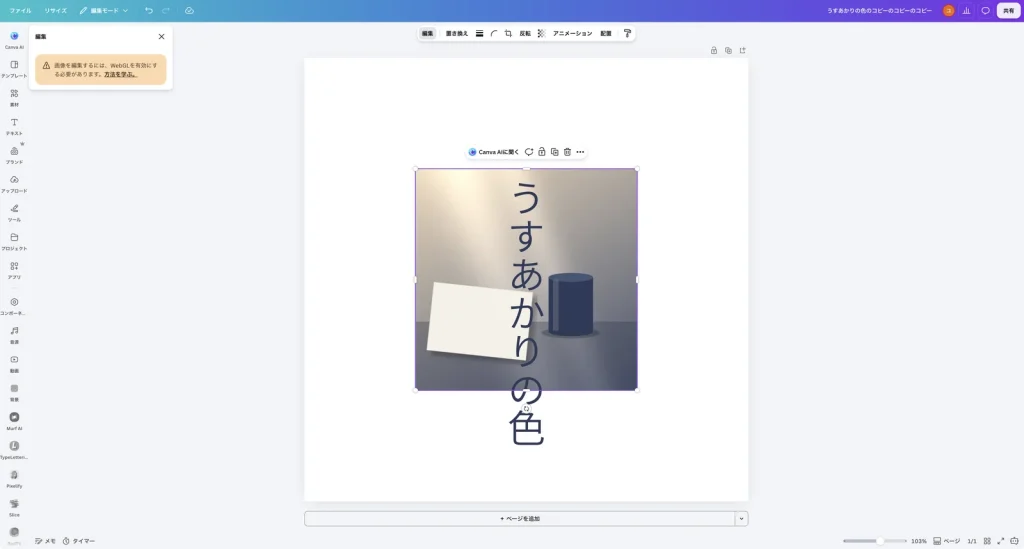
Task: Duplicate the page above the canvas
Action: pyautogui.click(x=728, y=50)
